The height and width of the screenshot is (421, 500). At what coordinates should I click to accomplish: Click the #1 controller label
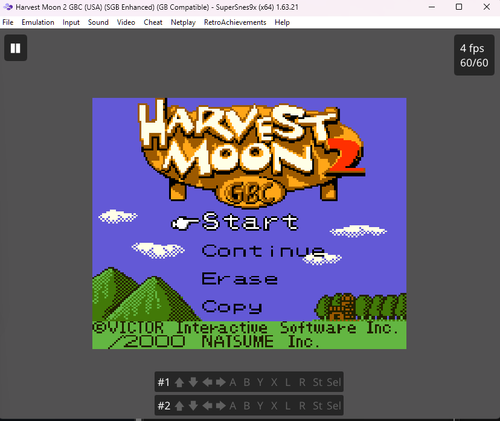coord(164,382)
